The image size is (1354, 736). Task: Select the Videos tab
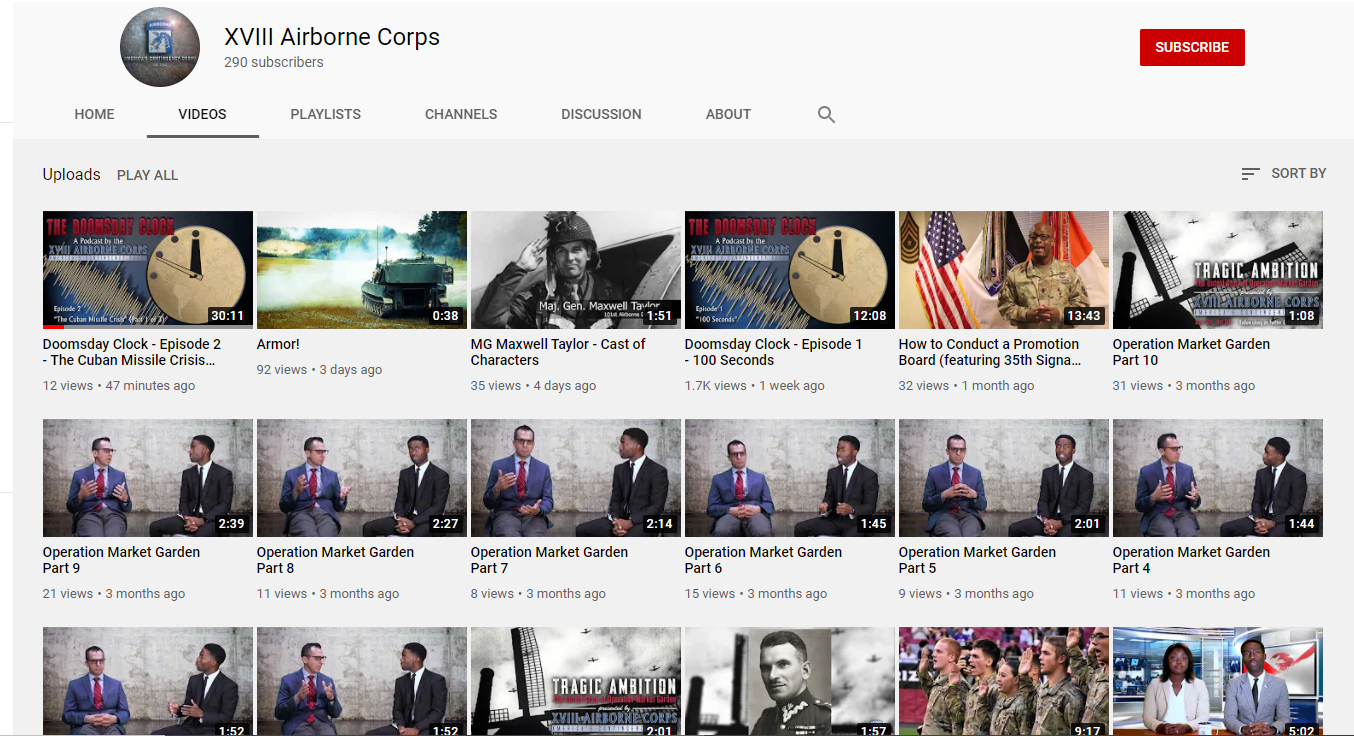pos(203,114)
